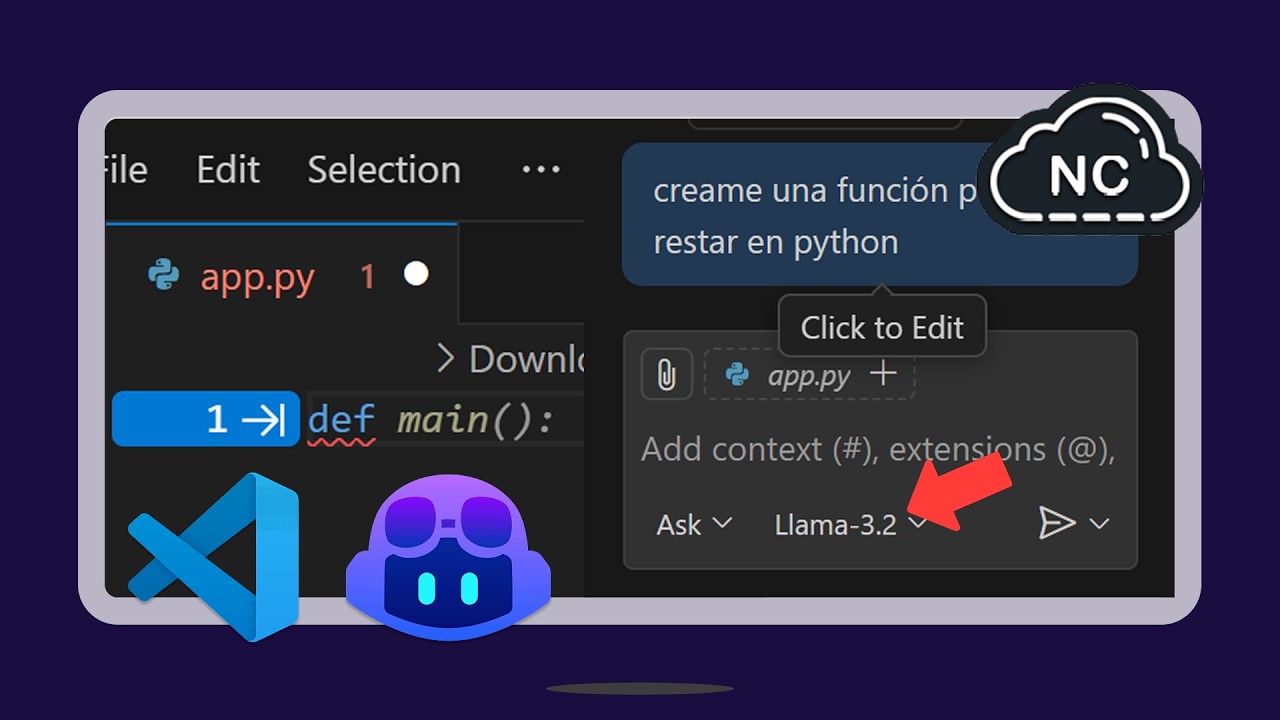Viewport: 1280px width, 720px height.
Task: Open the Llama-3.2 model picker
Action: [x=850, y=524]
